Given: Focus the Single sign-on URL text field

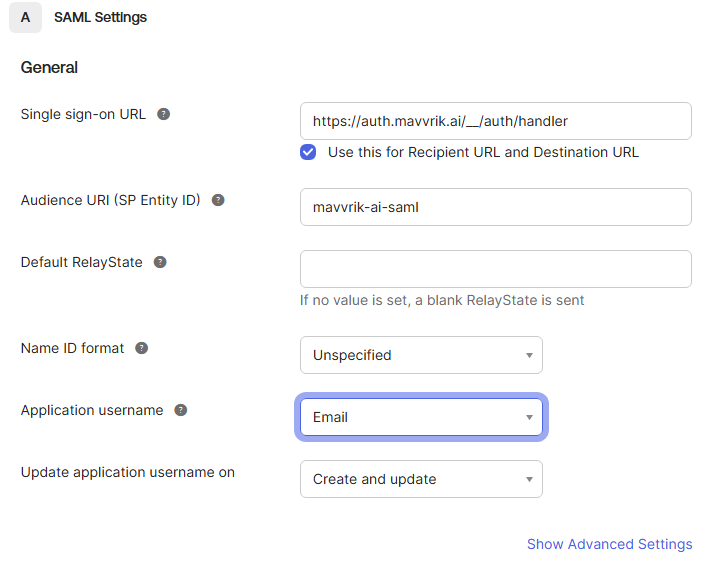Looking at the screenshot, I should (495, 121).
